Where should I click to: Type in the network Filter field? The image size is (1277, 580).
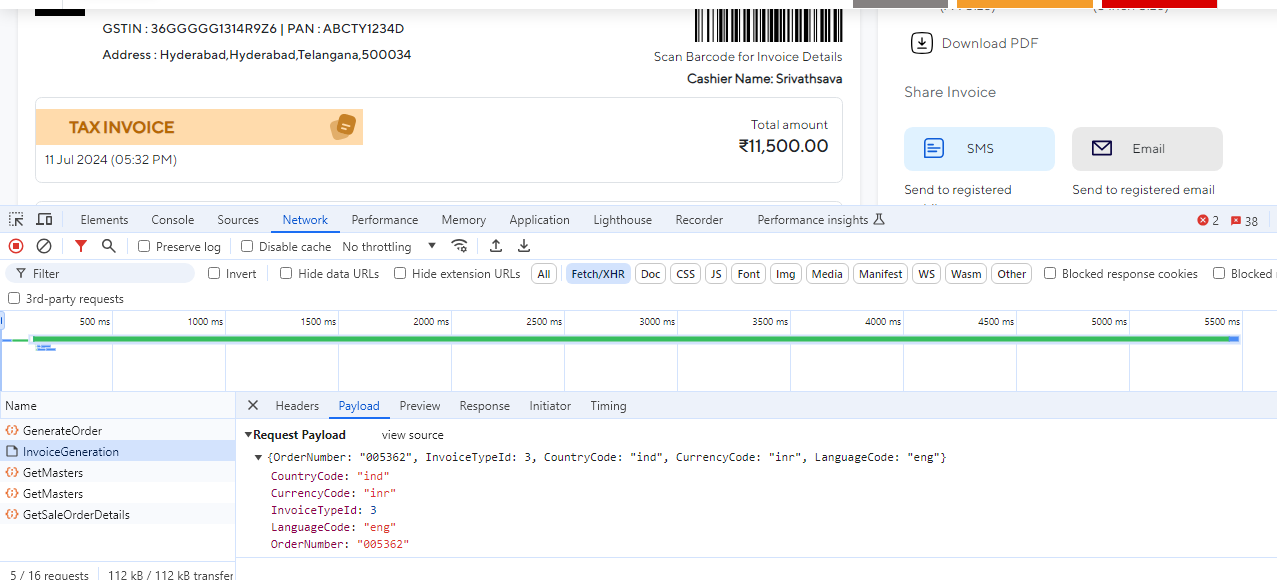[x=108, y=274]
